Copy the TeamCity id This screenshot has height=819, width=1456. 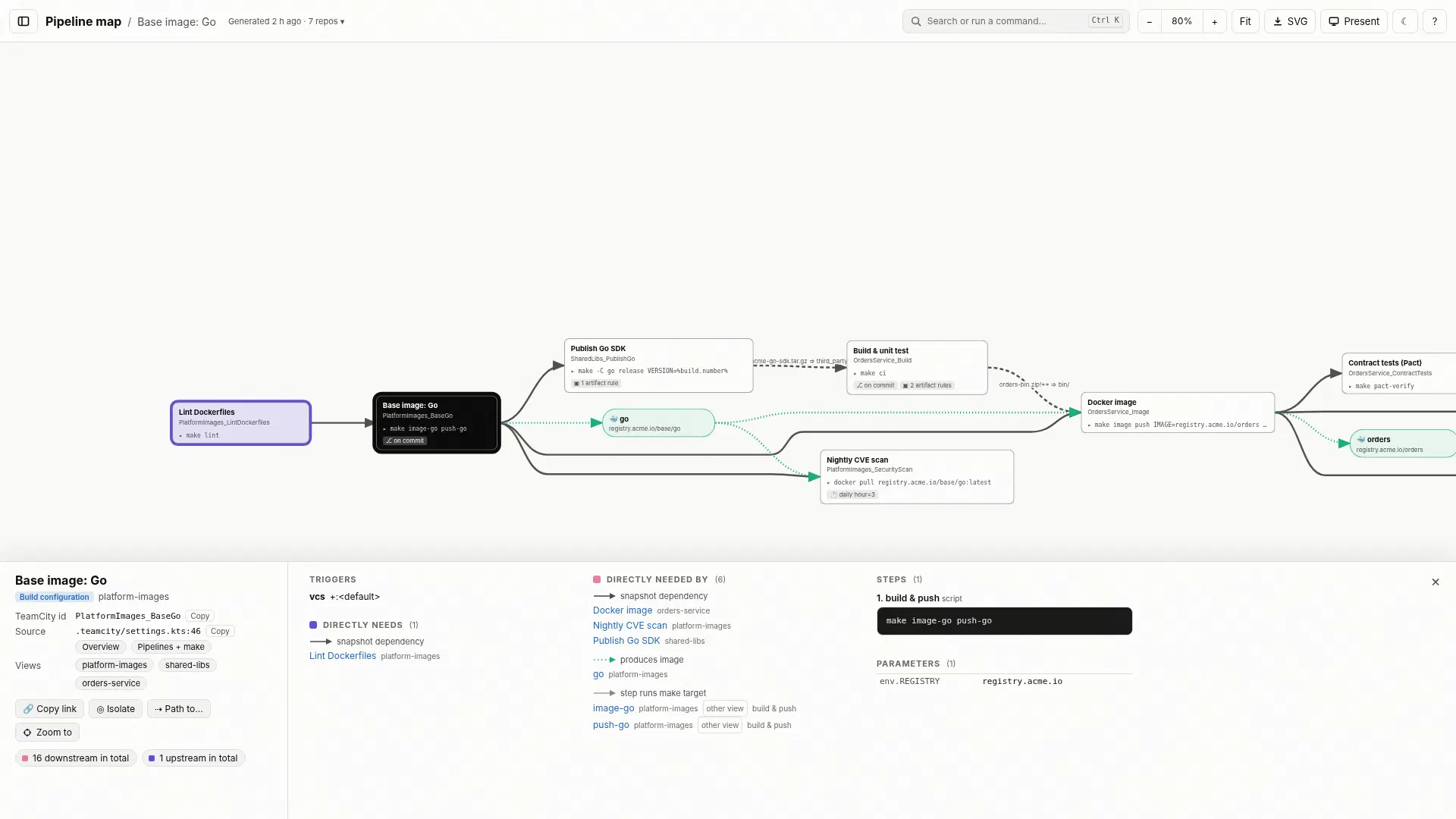pos(199,617)
